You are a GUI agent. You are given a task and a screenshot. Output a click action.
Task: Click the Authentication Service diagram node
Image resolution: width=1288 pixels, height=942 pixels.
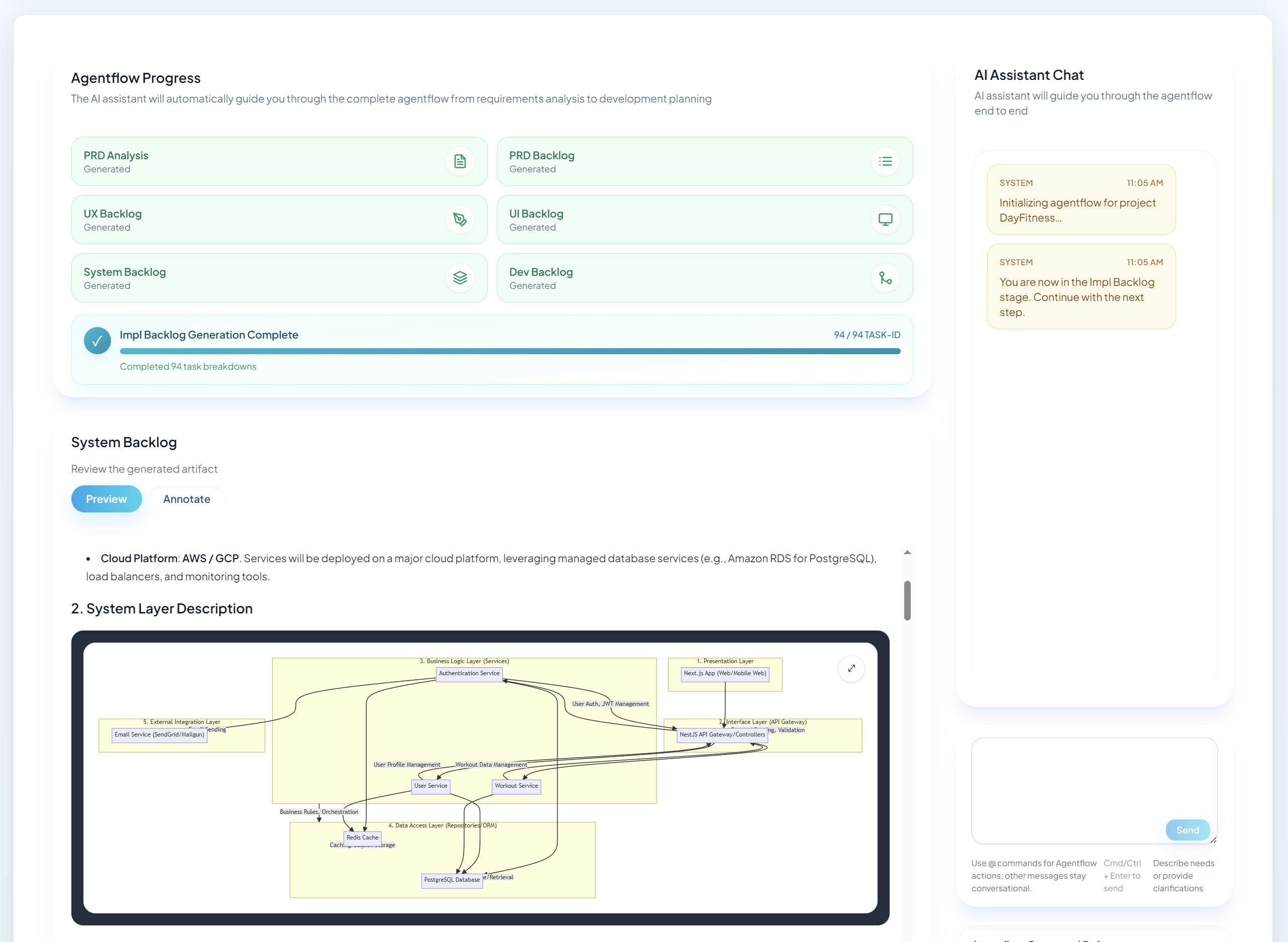[469, 673]
